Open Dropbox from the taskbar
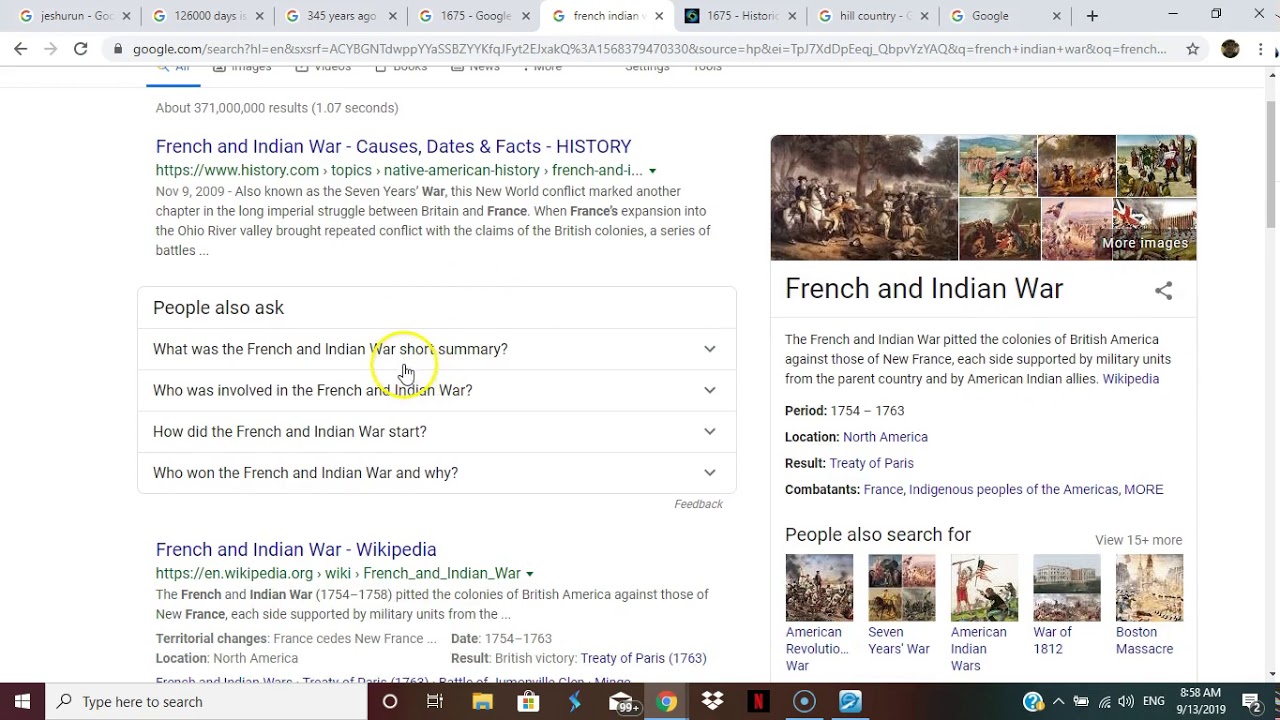Screen dimensions: 1280x720 point(713,702)
